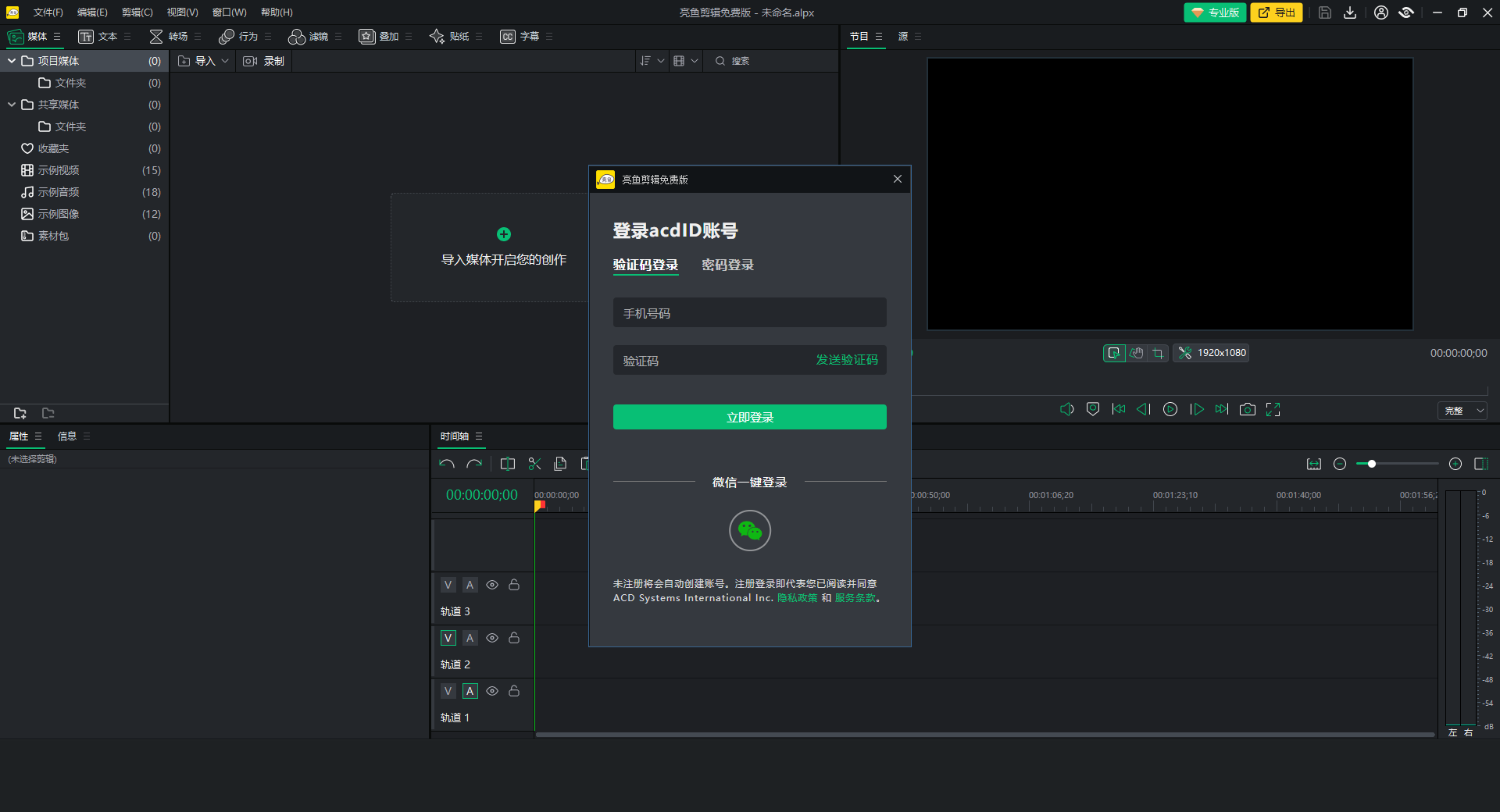The height and width of the screenshot is (812, 1500).
Task: Toggle visibility eye on track 3 (轨道 3)
Action: tap(492, 585)
